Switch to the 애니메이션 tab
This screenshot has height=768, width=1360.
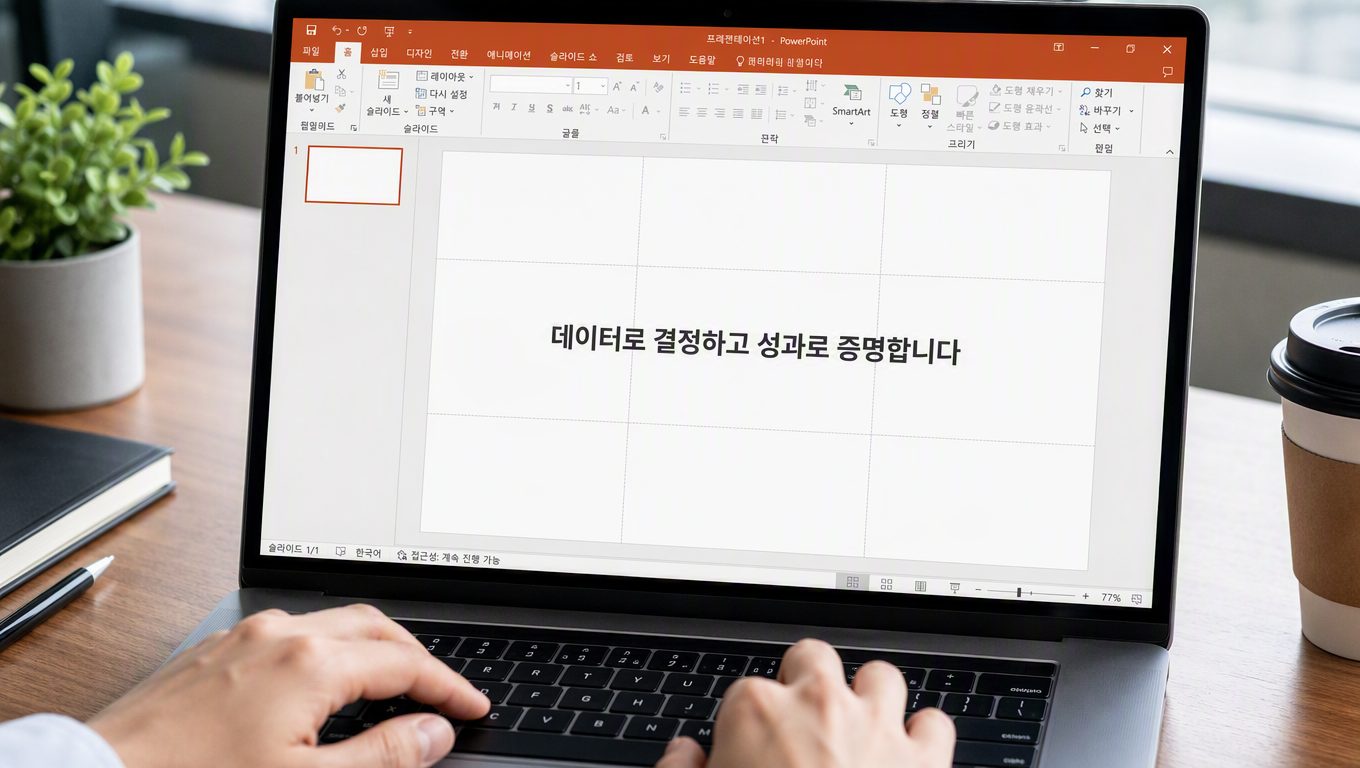[509, 56]
